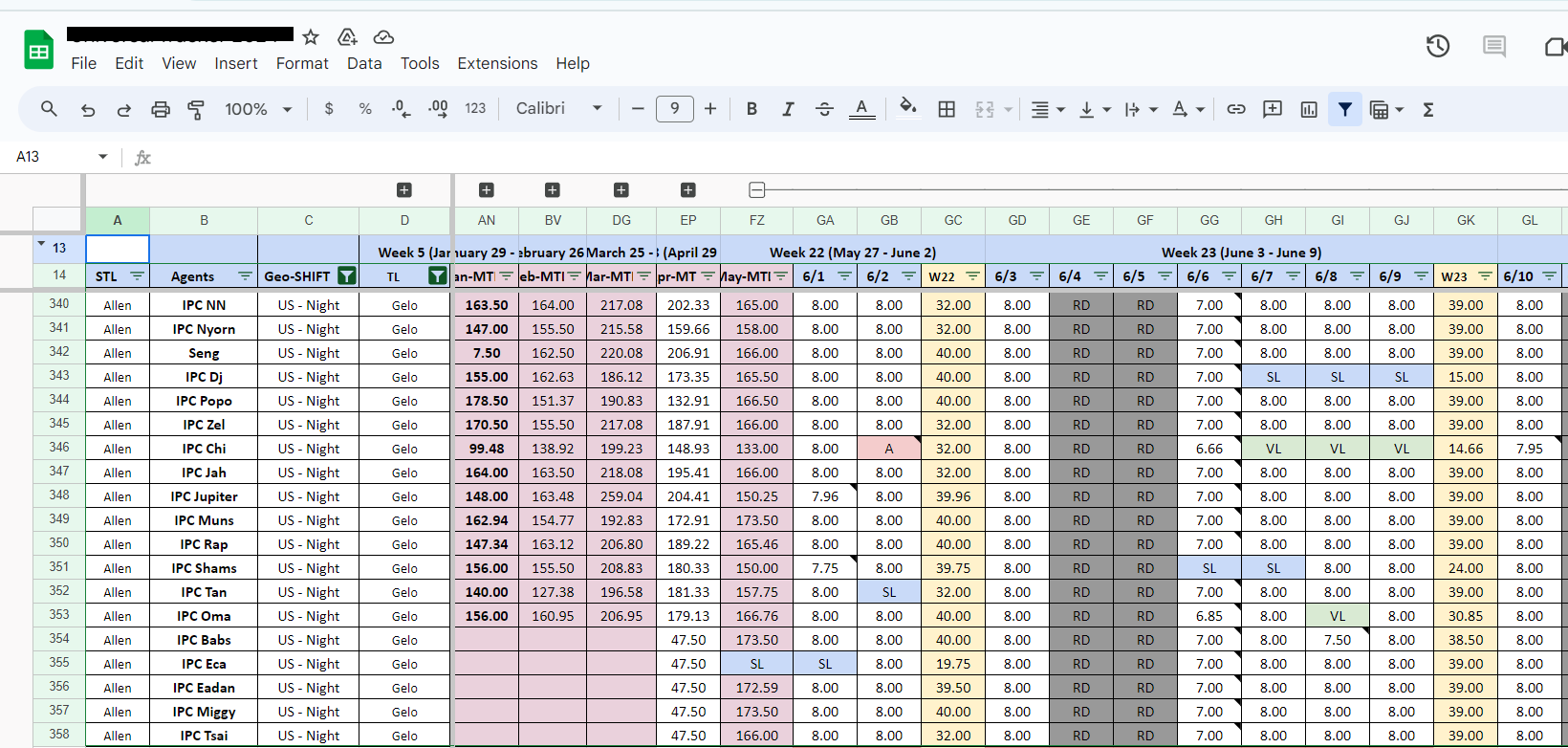1568x748 pixels.
Task: Check the cloud document status icon
Action: pyautogui.click(x=383, y=37)
